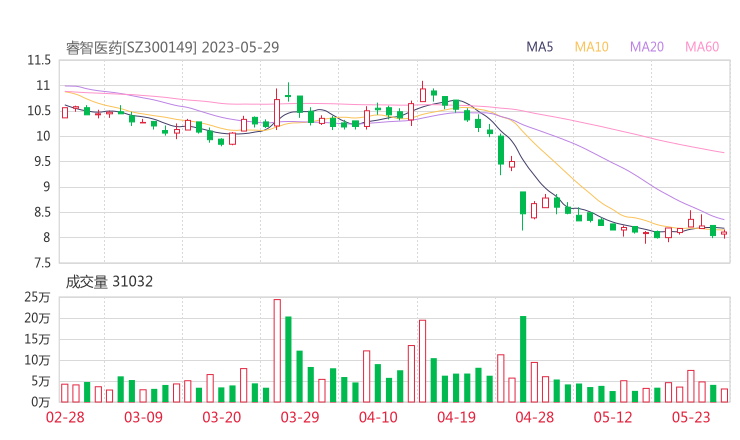Click the pink MA60 line end near 9.7
Screen dimensions: 740x440
point(722,152)
